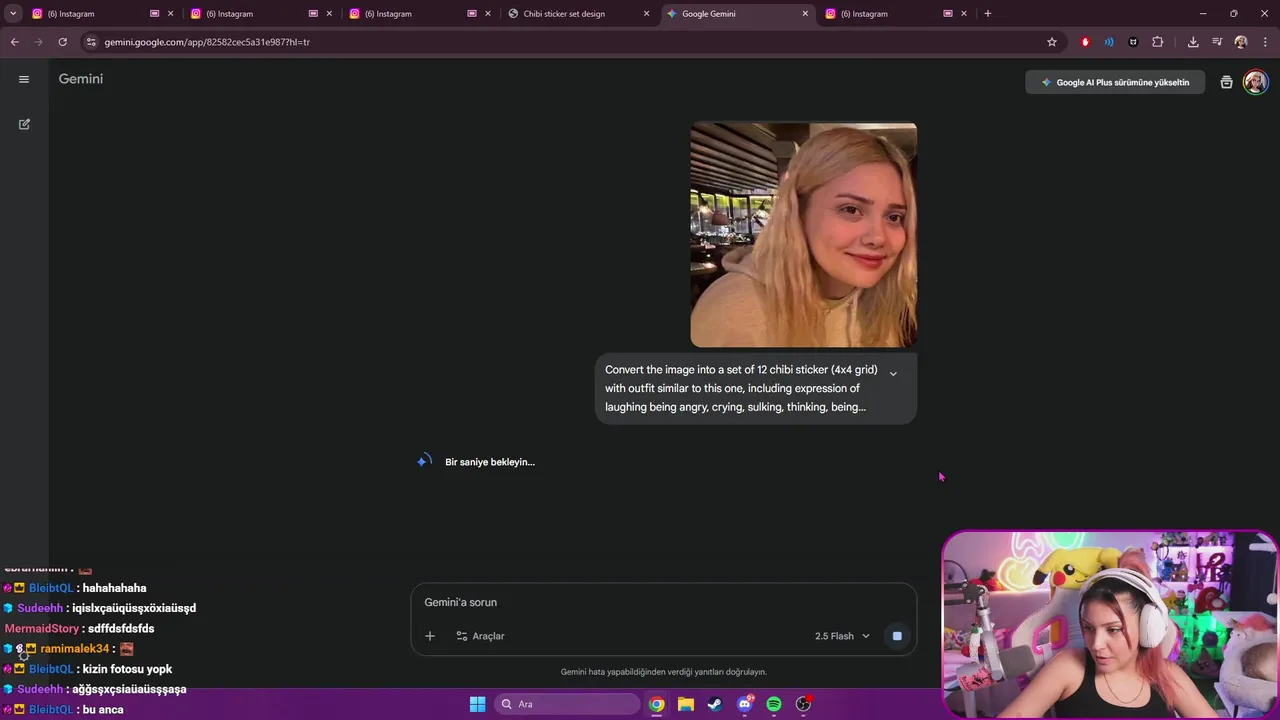
Task: Click chat message 'hahahahaha'
Action: 114,588
